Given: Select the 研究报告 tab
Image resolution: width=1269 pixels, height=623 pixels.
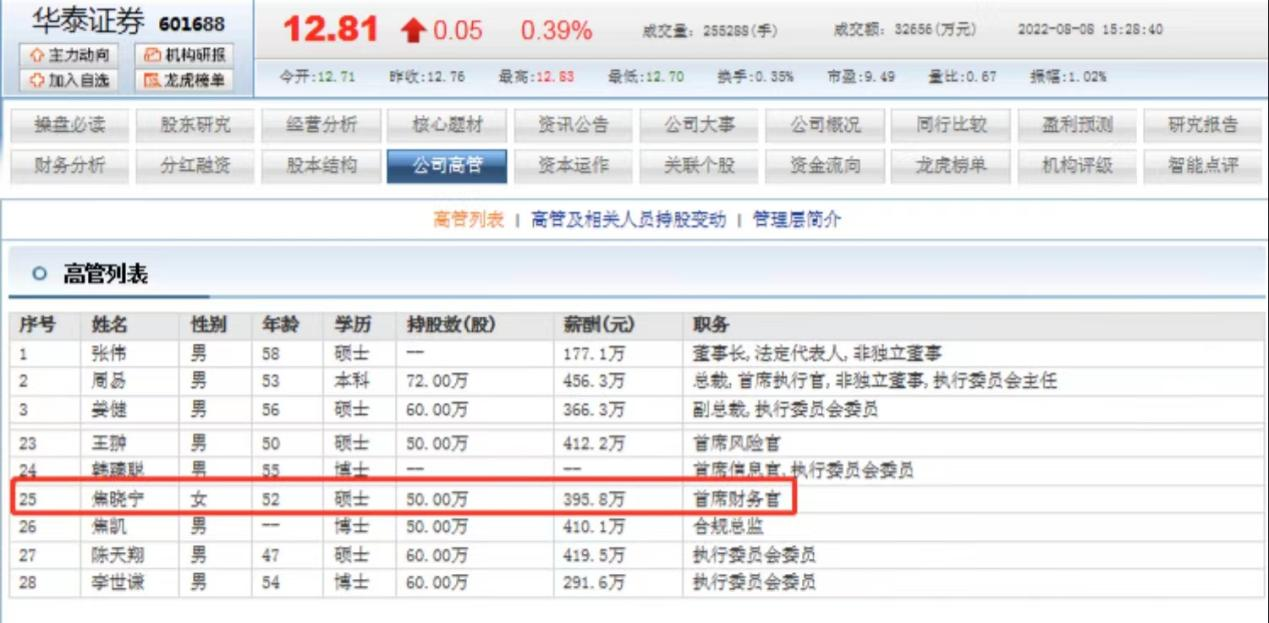Looking at the screenshot, I should pyautogui.click(x=1202, y=125).
